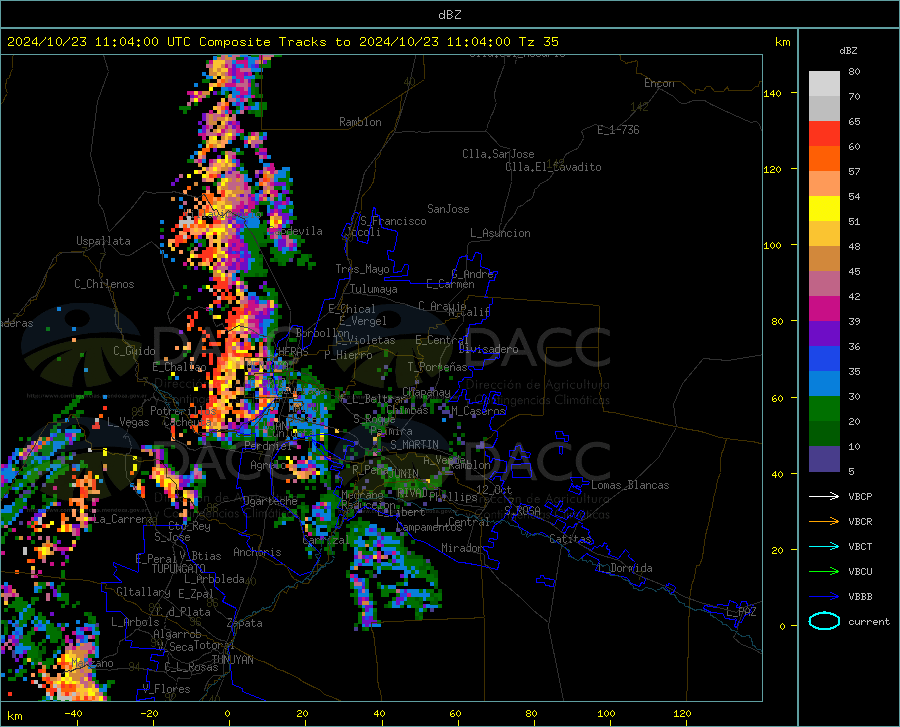Click the white VBCP arrow legend icon
The image size is (900, 727).
(824, 496)
